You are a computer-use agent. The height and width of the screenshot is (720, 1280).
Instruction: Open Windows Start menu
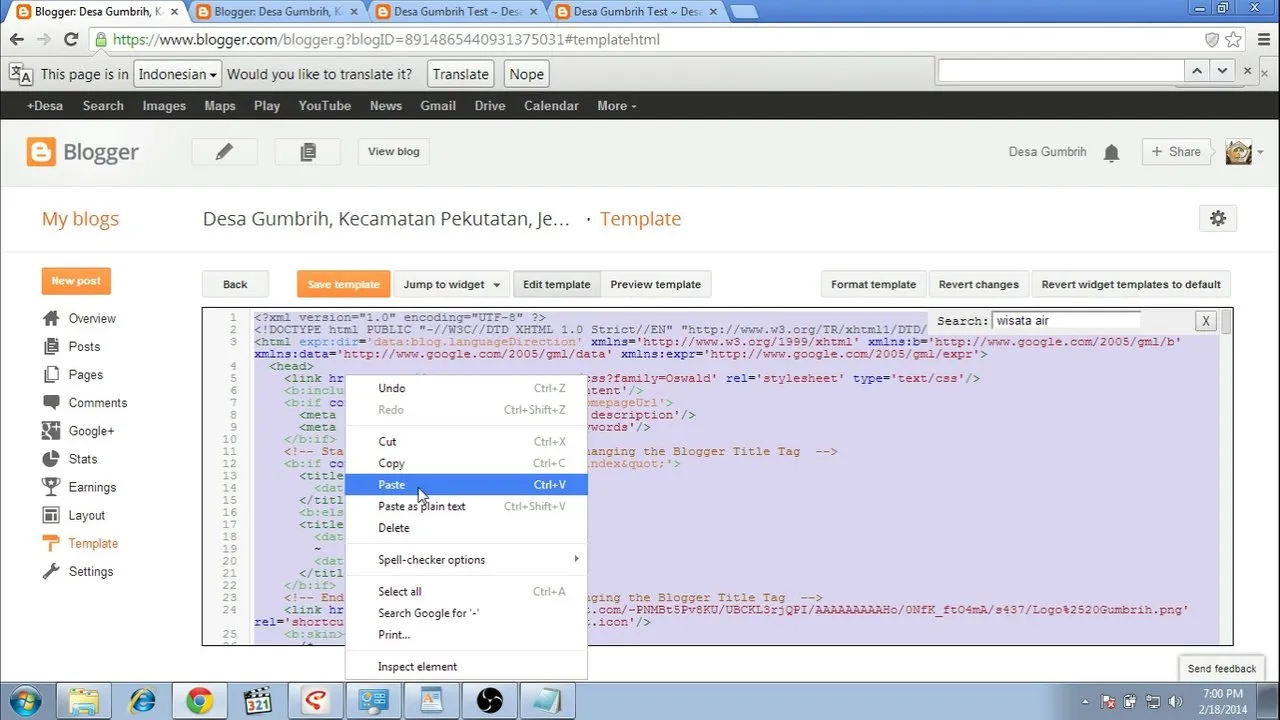pyautogui.click(x=23, y=700)
